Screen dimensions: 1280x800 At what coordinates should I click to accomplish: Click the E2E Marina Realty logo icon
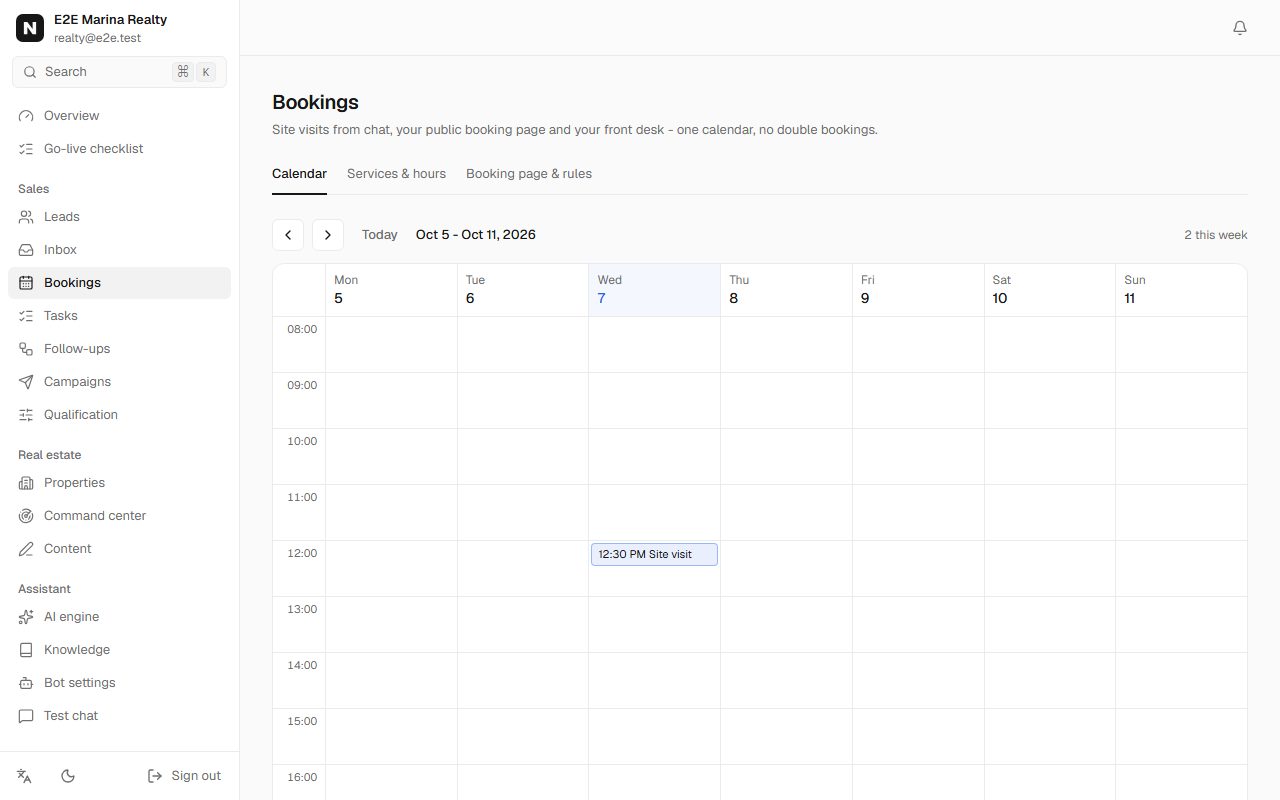30,28
